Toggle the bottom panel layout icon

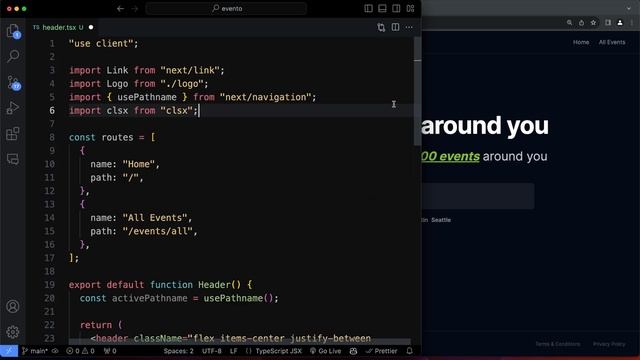(382, 9)
